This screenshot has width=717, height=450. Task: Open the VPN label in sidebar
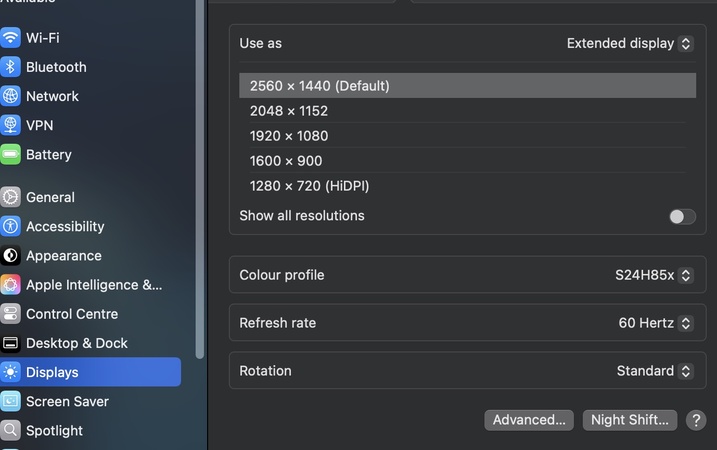pos(39,125)
